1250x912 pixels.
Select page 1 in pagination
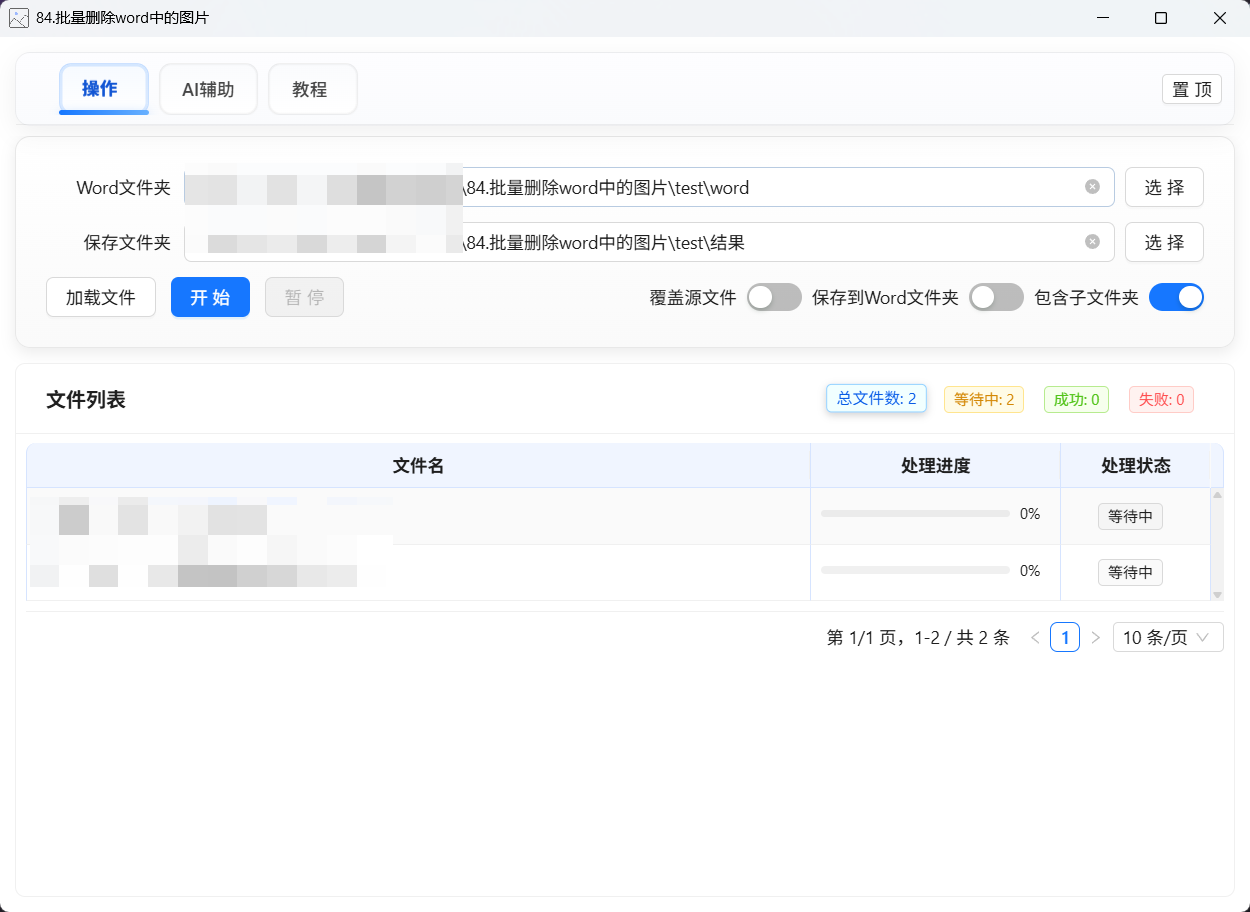pyautogui.click(x=1064, y=637)
